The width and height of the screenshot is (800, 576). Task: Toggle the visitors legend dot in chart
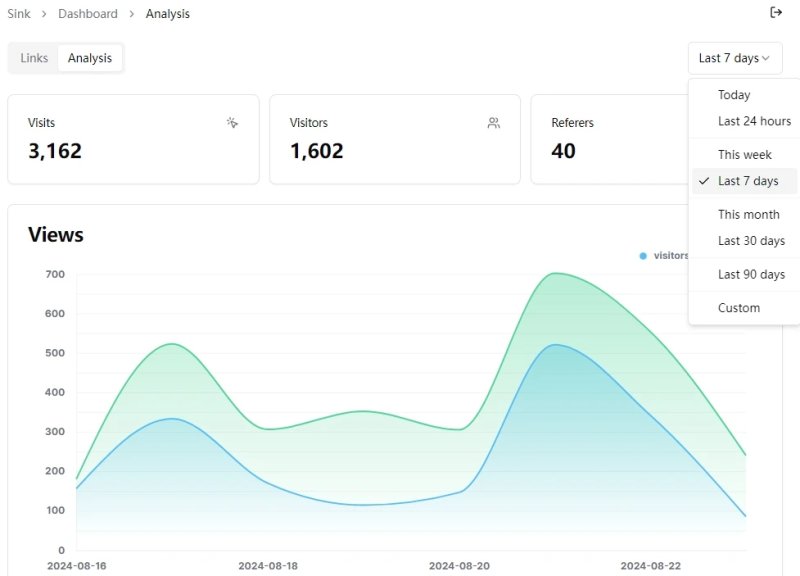[x=643, y=256]
